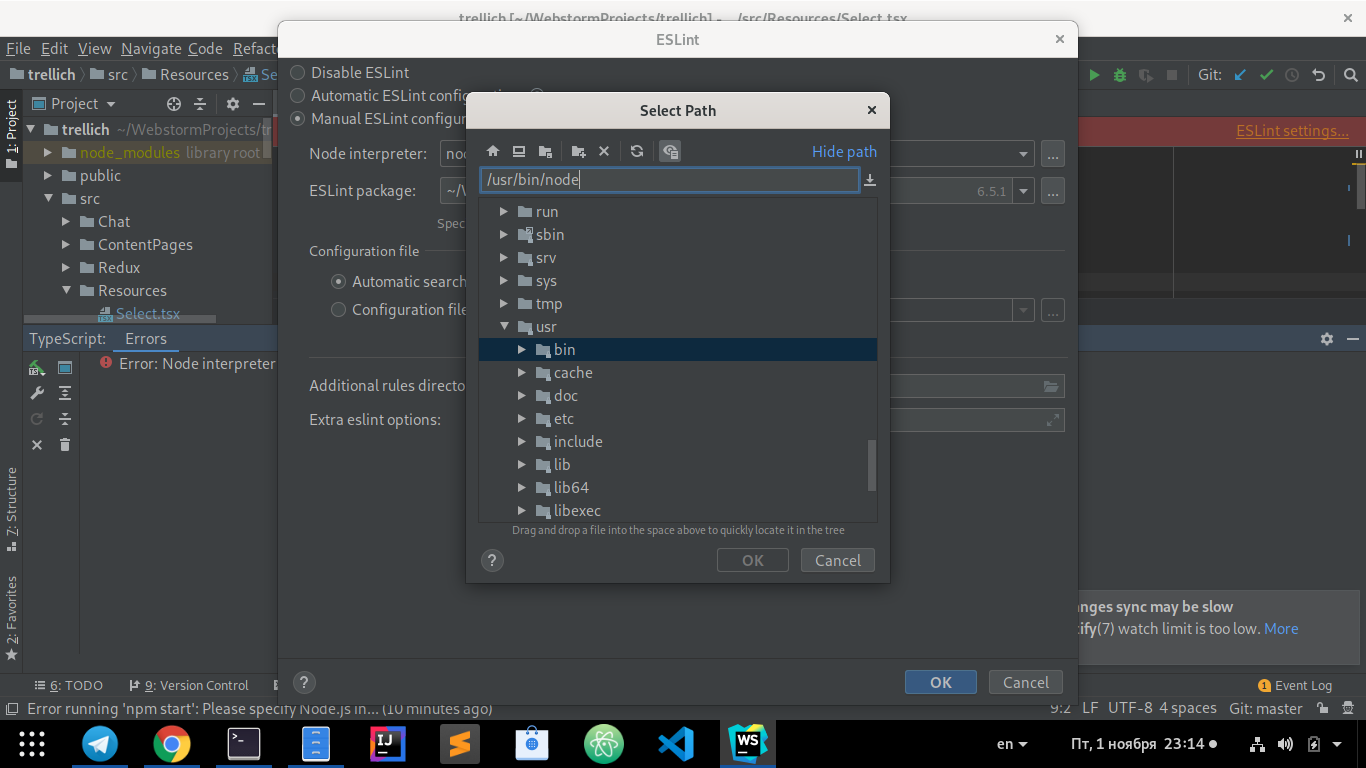Select Disable ESLint radio button
The image size is (1366, 768).
pyautogui.click(x=298, y=72)
